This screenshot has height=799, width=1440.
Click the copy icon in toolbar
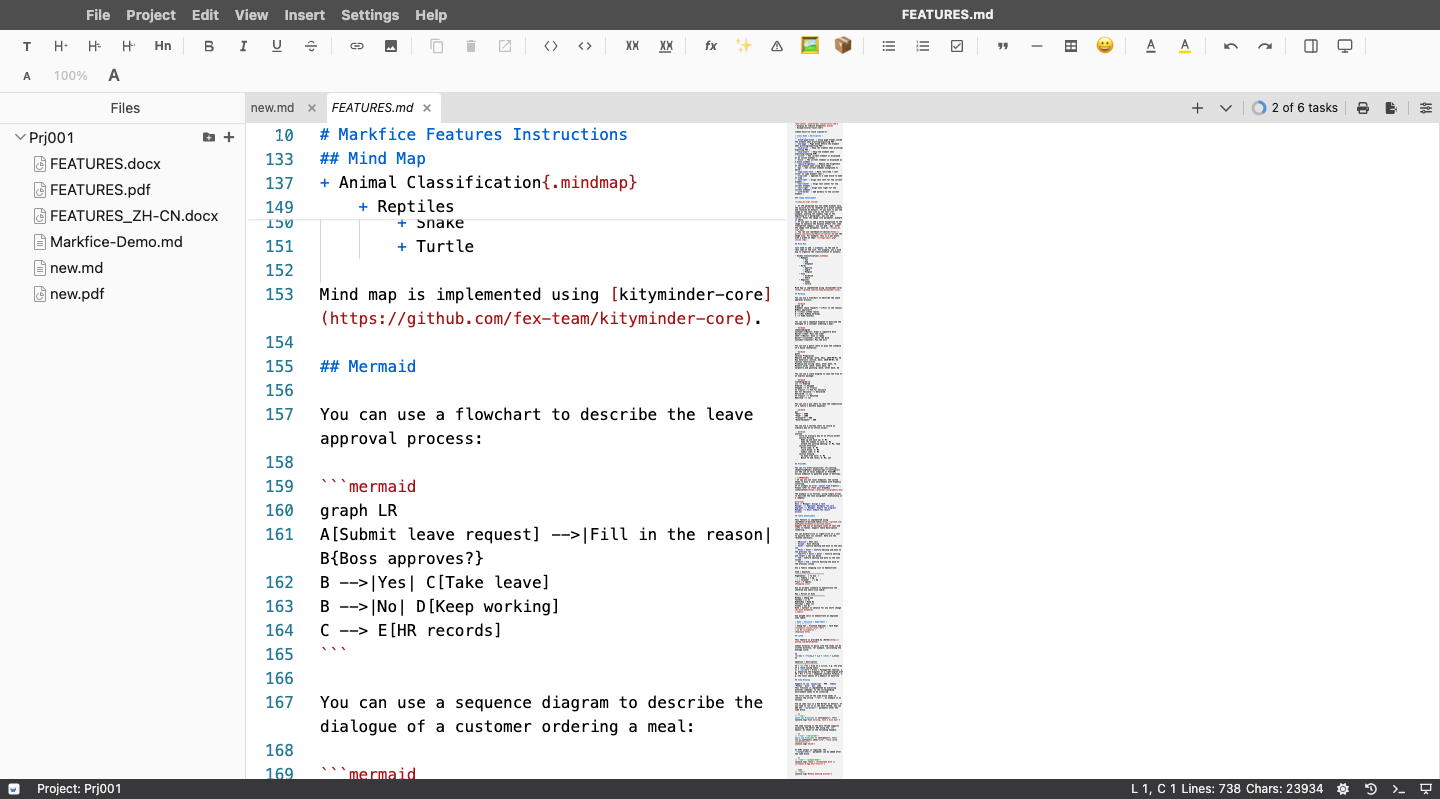click(x=437, y=46)
